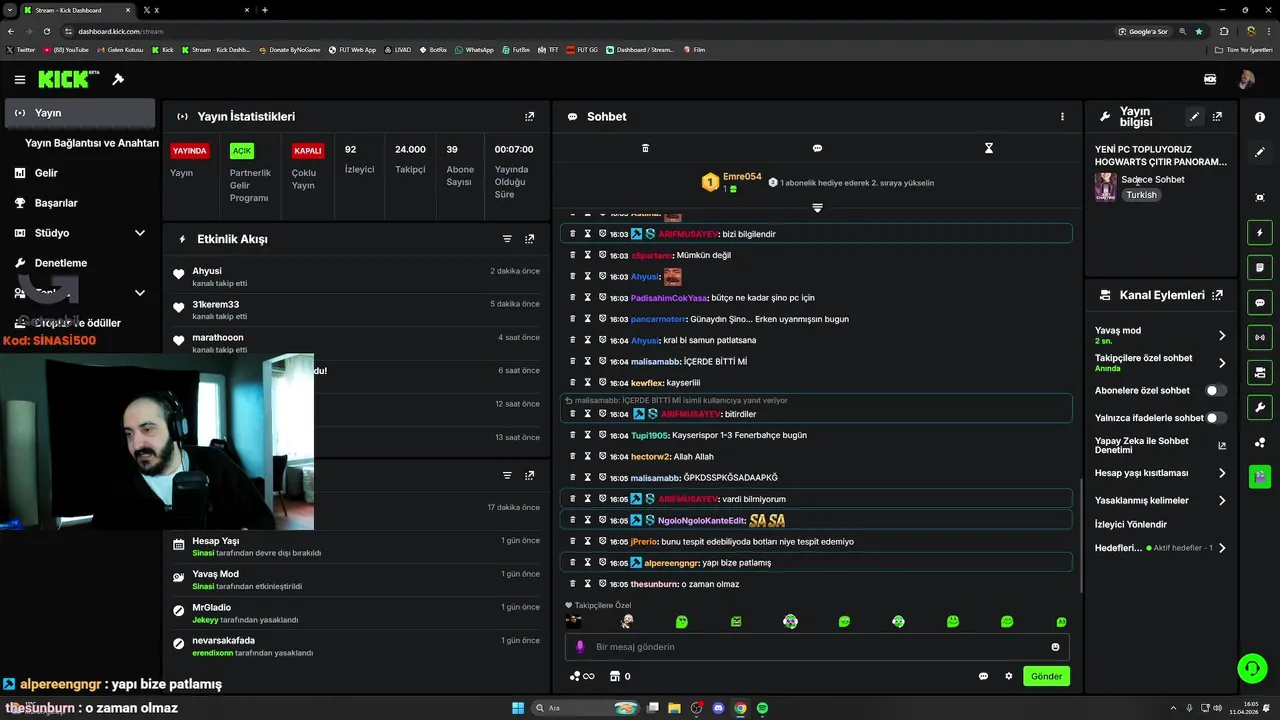Viewport: 1280px width, 720px height.
Task: Click the broadcast signal icon in the right sidebar
Action: 1260,337
